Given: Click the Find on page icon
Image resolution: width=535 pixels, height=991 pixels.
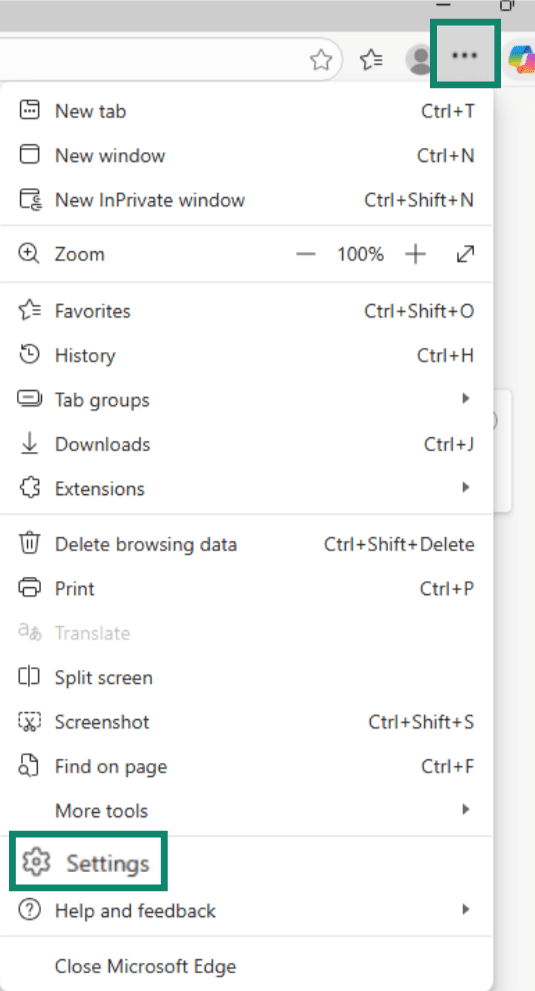Looking at the screenshot, I should click(x=29, y=766).
